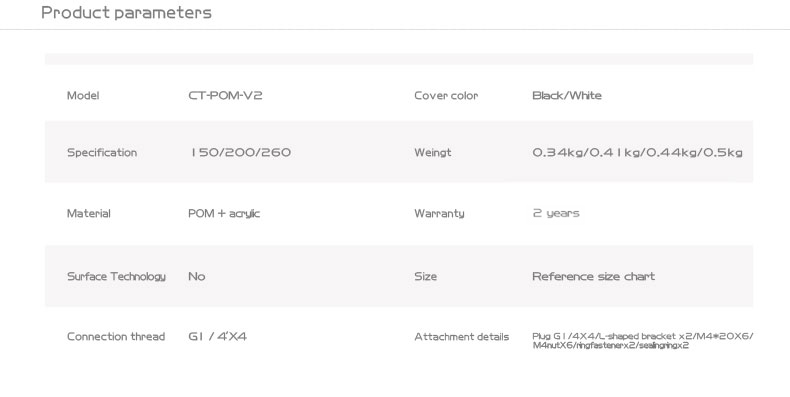Click the Reference size chart text
790x397 pixels.
coord(594,277)
